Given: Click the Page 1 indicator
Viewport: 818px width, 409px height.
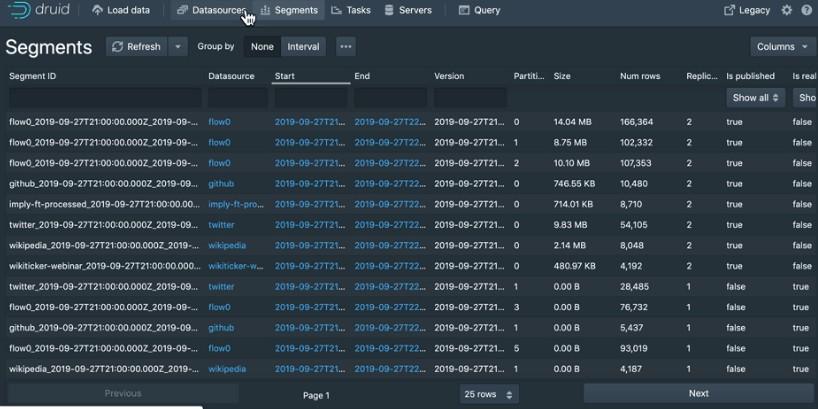Looking at the screenshot, I should pyautogui.click(x=316, y=395).
